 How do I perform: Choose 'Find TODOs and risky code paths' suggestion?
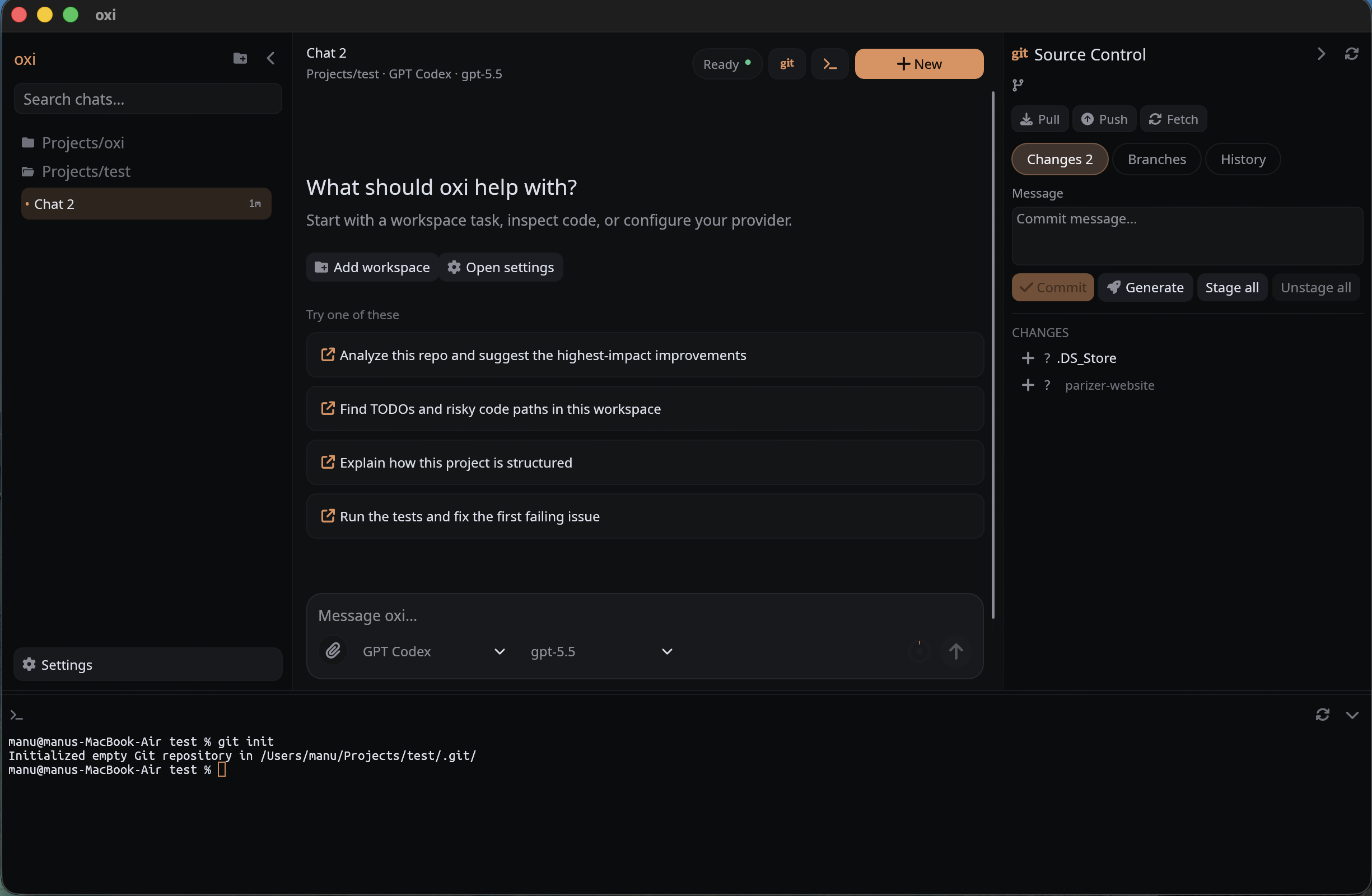tap(645, 409)
